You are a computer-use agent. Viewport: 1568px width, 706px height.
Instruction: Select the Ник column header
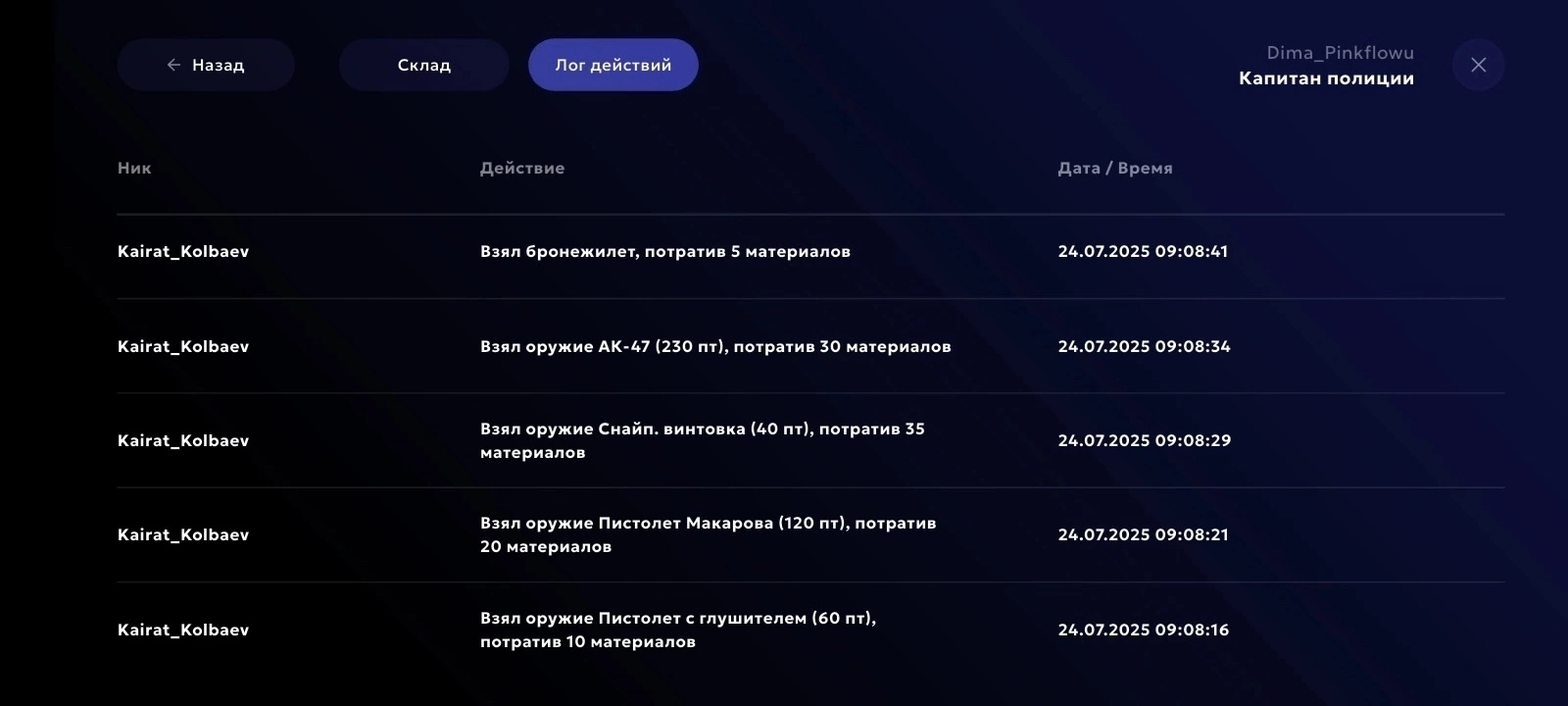134,168
